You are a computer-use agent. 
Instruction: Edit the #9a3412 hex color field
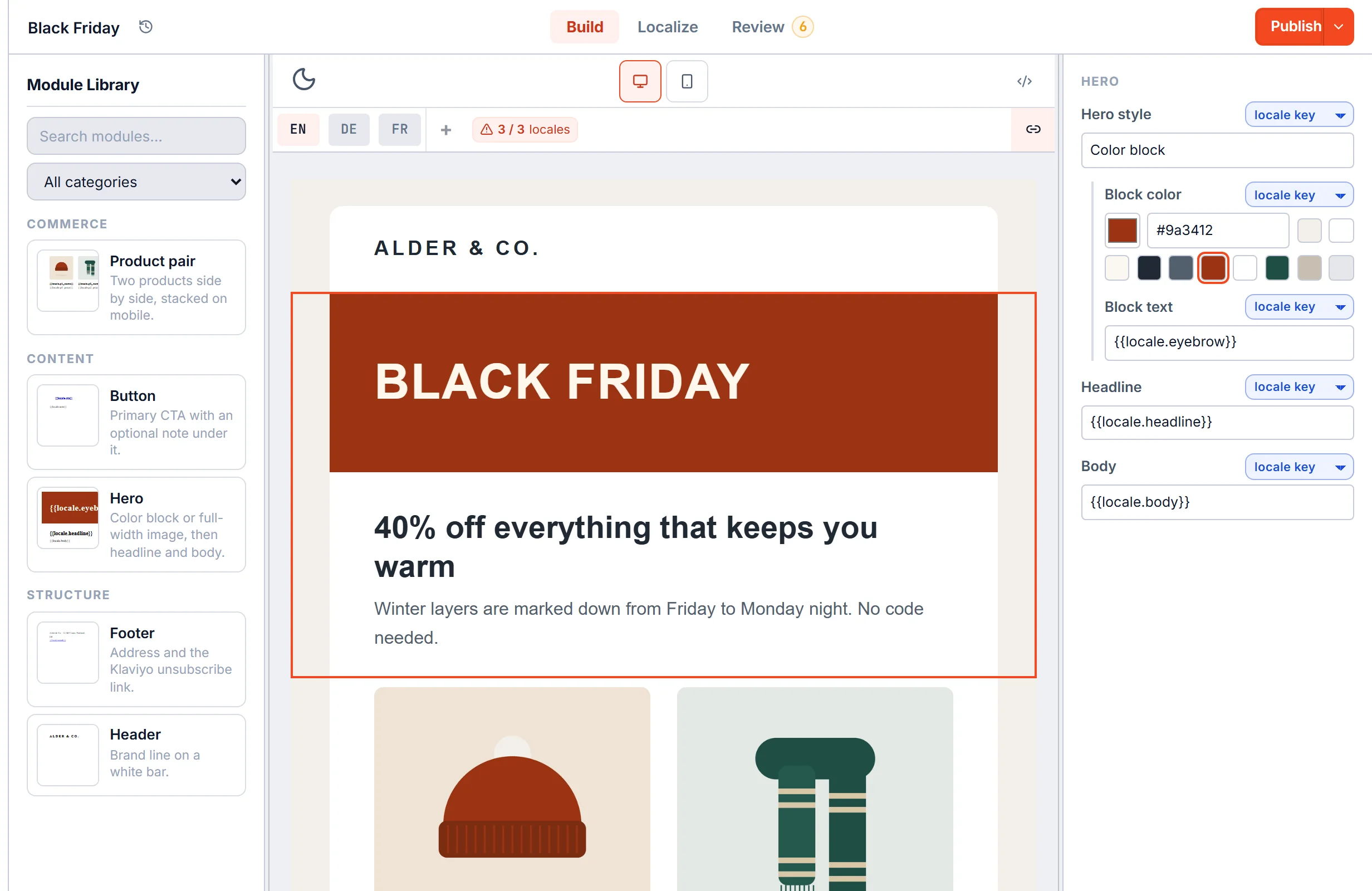pos(1218,230)
